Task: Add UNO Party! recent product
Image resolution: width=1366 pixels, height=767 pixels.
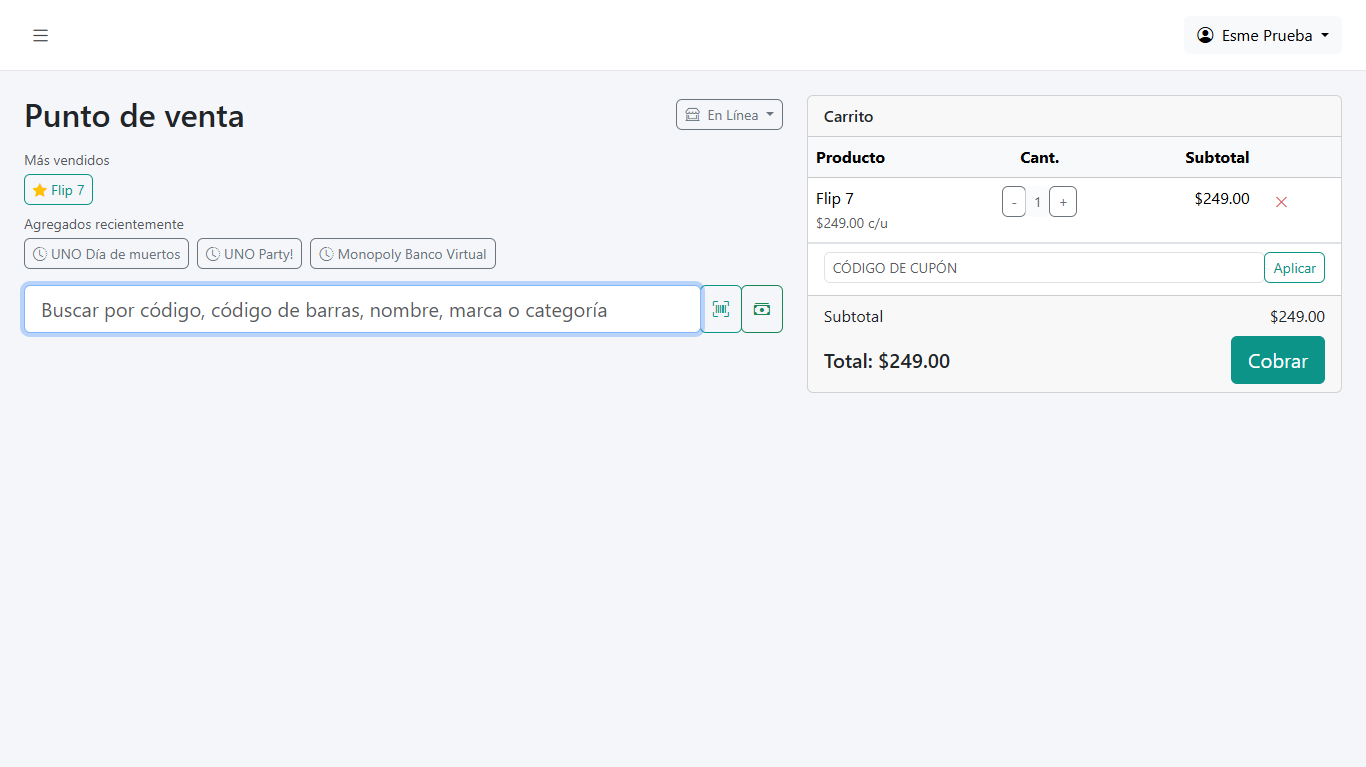Action: 249,254
